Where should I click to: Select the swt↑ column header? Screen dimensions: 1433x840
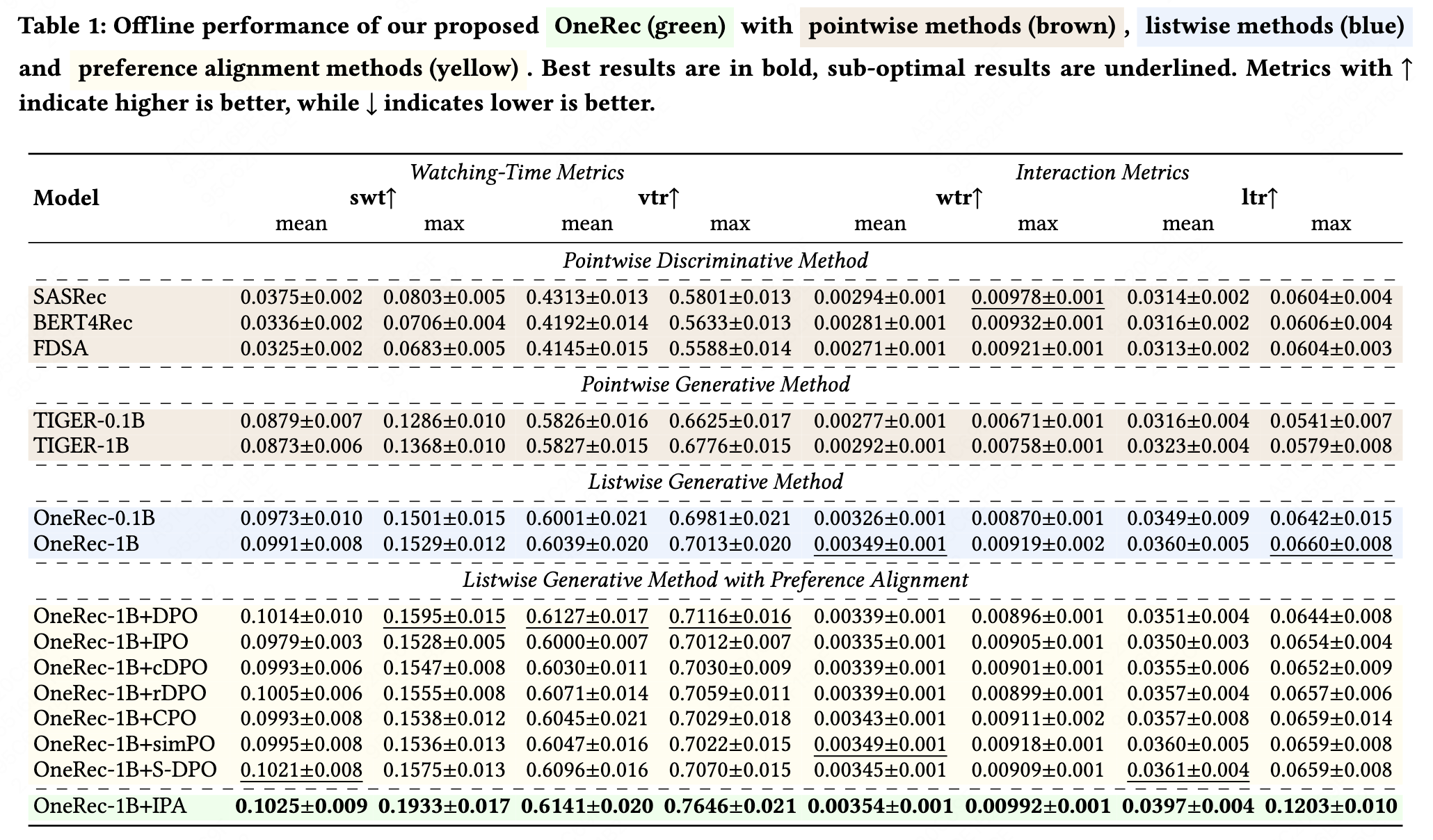click(x=373, y=198)
